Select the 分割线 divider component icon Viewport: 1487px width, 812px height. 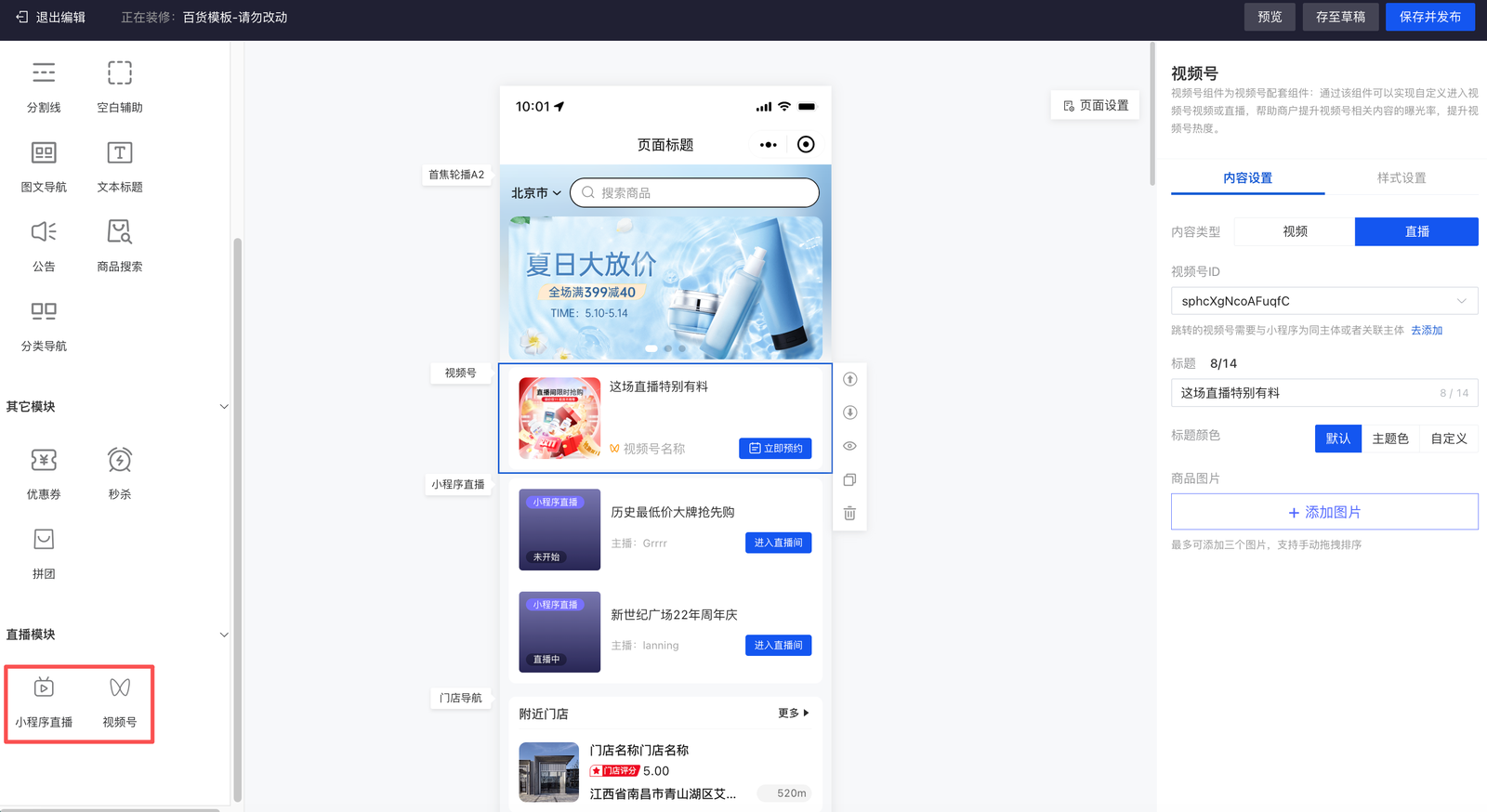click(44, 73)
